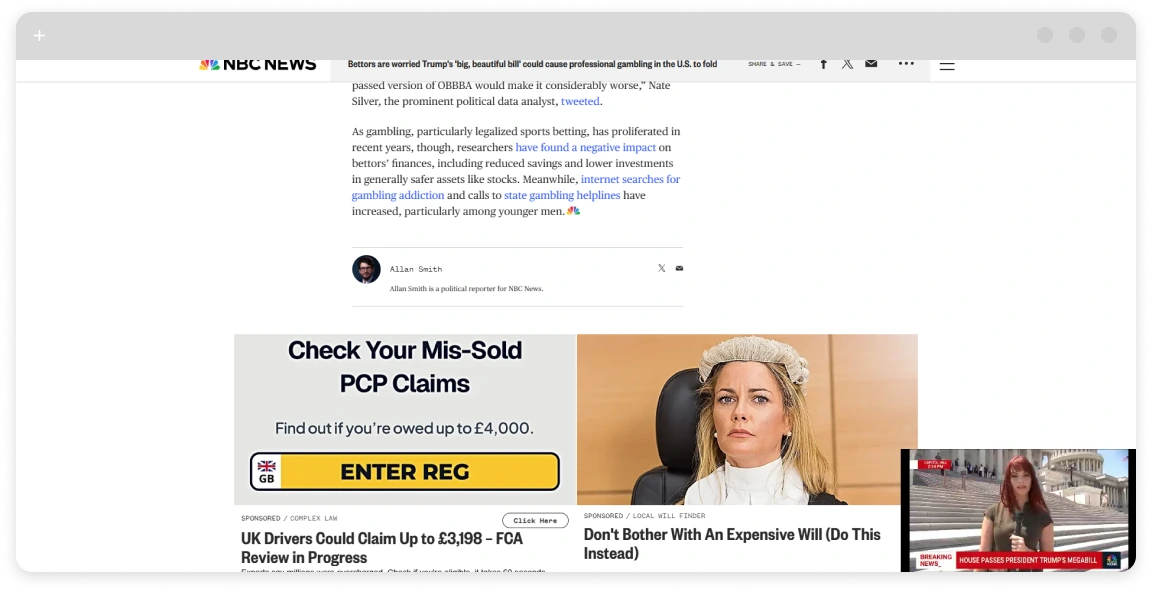
Task: Open the three-dots more options menu
Action: (x=907, y=63)
